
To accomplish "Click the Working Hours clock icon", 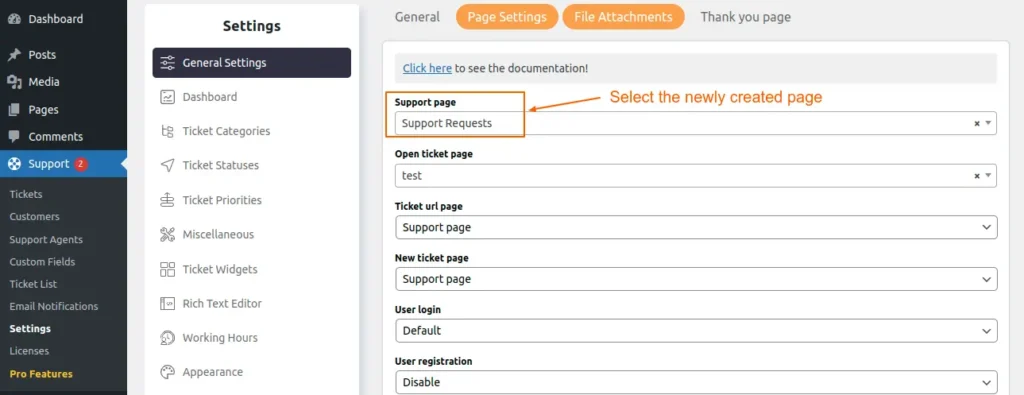I will [x=168, y=338].
